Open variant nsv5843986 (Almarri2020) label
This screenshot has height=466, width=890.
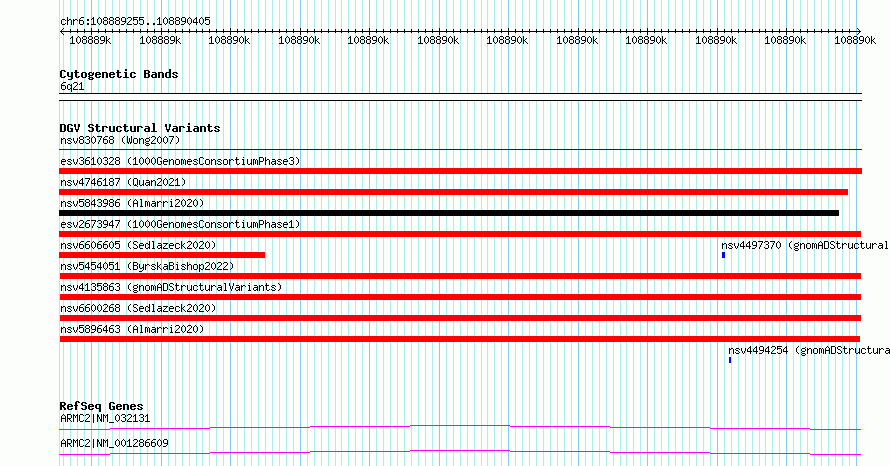click(x=132, y=203)
